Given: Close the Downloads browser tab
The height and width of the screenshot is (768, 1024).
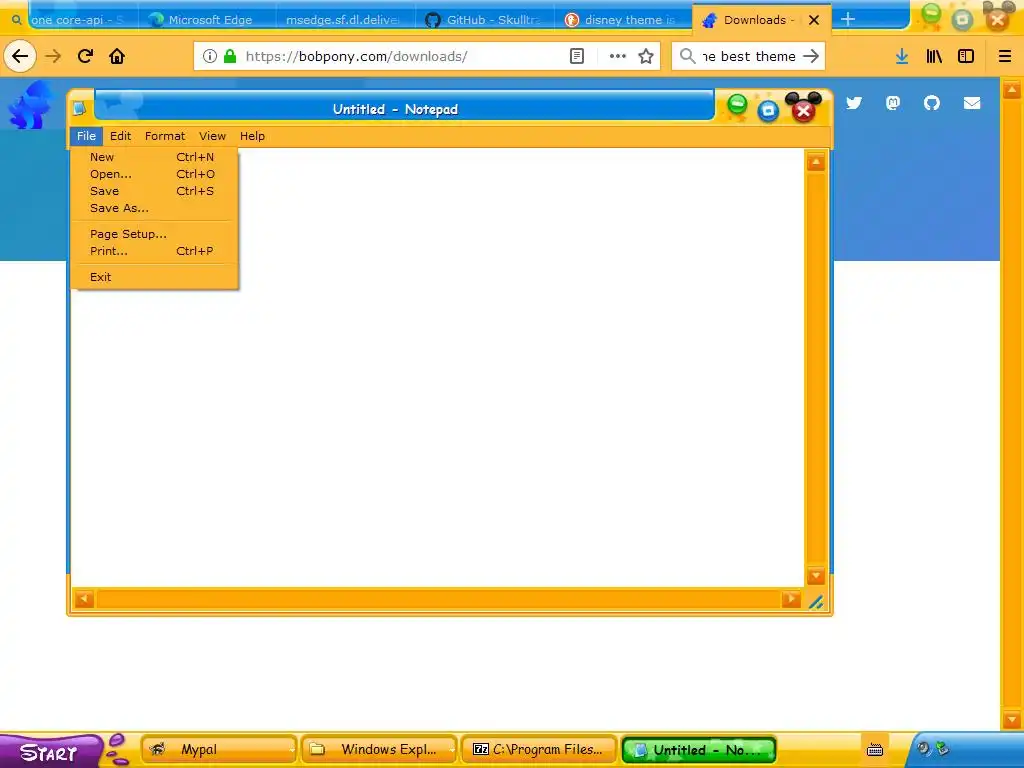Looking at the screenshot, I should 814,20.
